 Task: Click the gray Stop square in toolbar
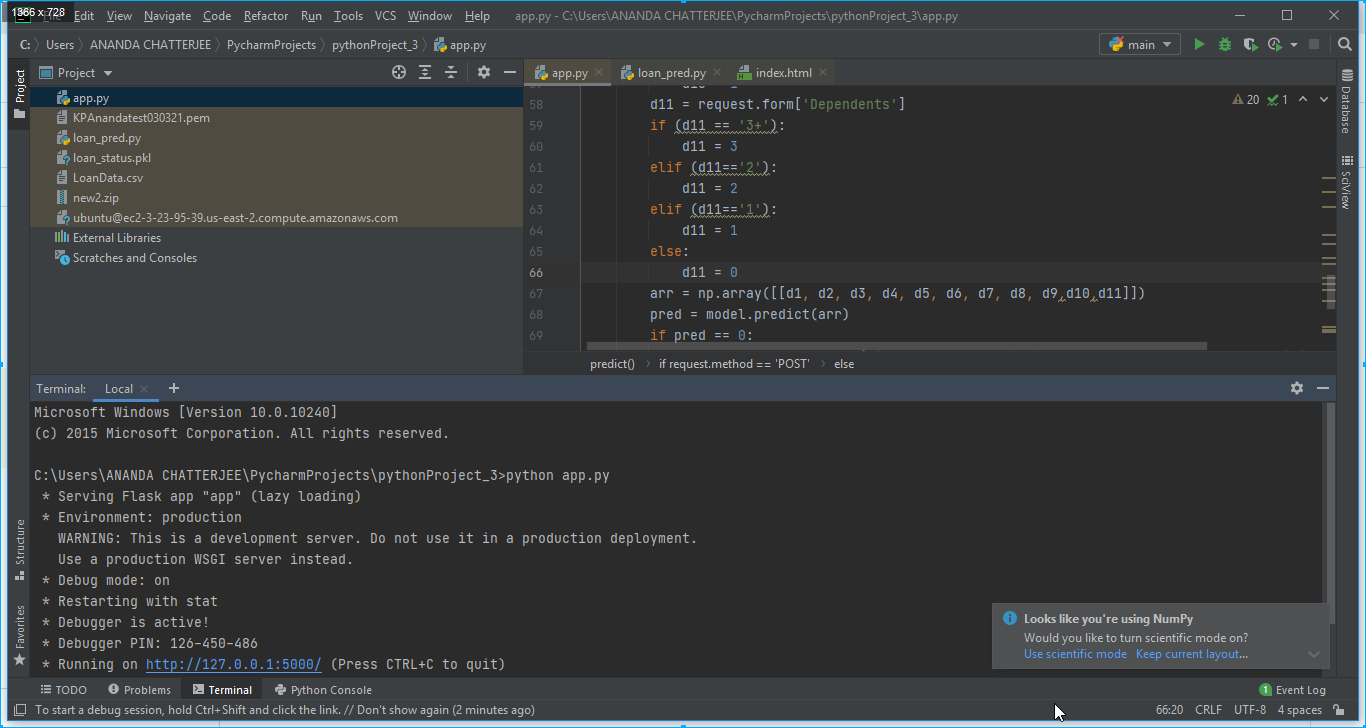click(1314, 45)
